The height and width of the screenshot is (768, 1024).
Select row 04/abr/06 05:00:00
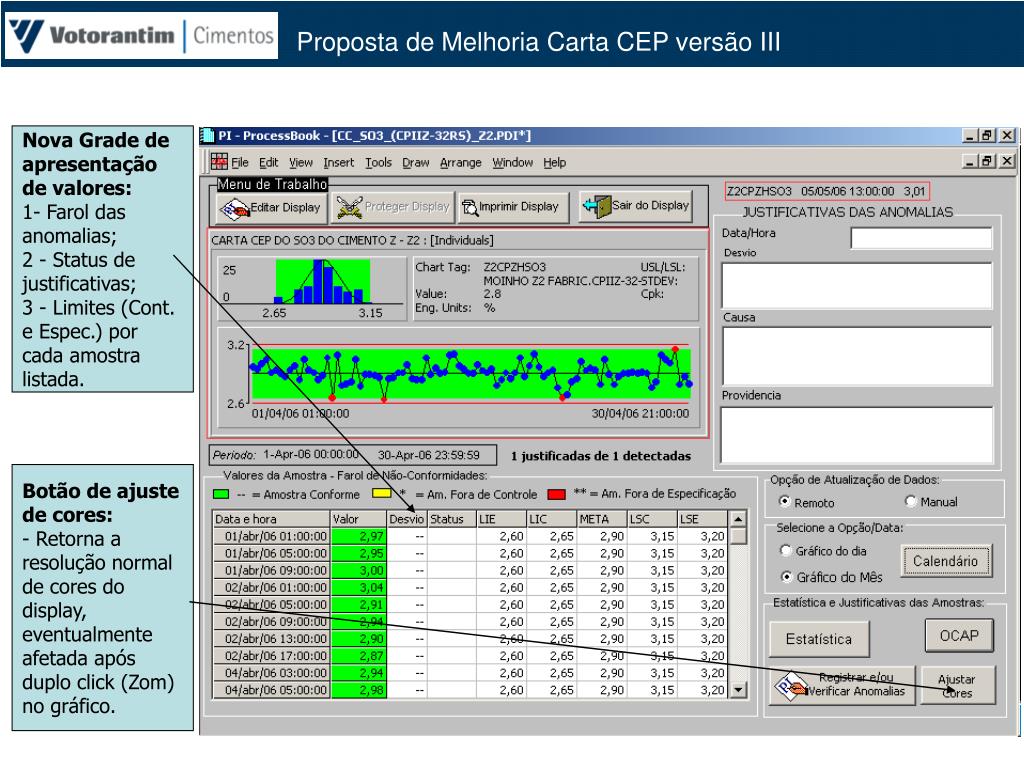(470, 690)
